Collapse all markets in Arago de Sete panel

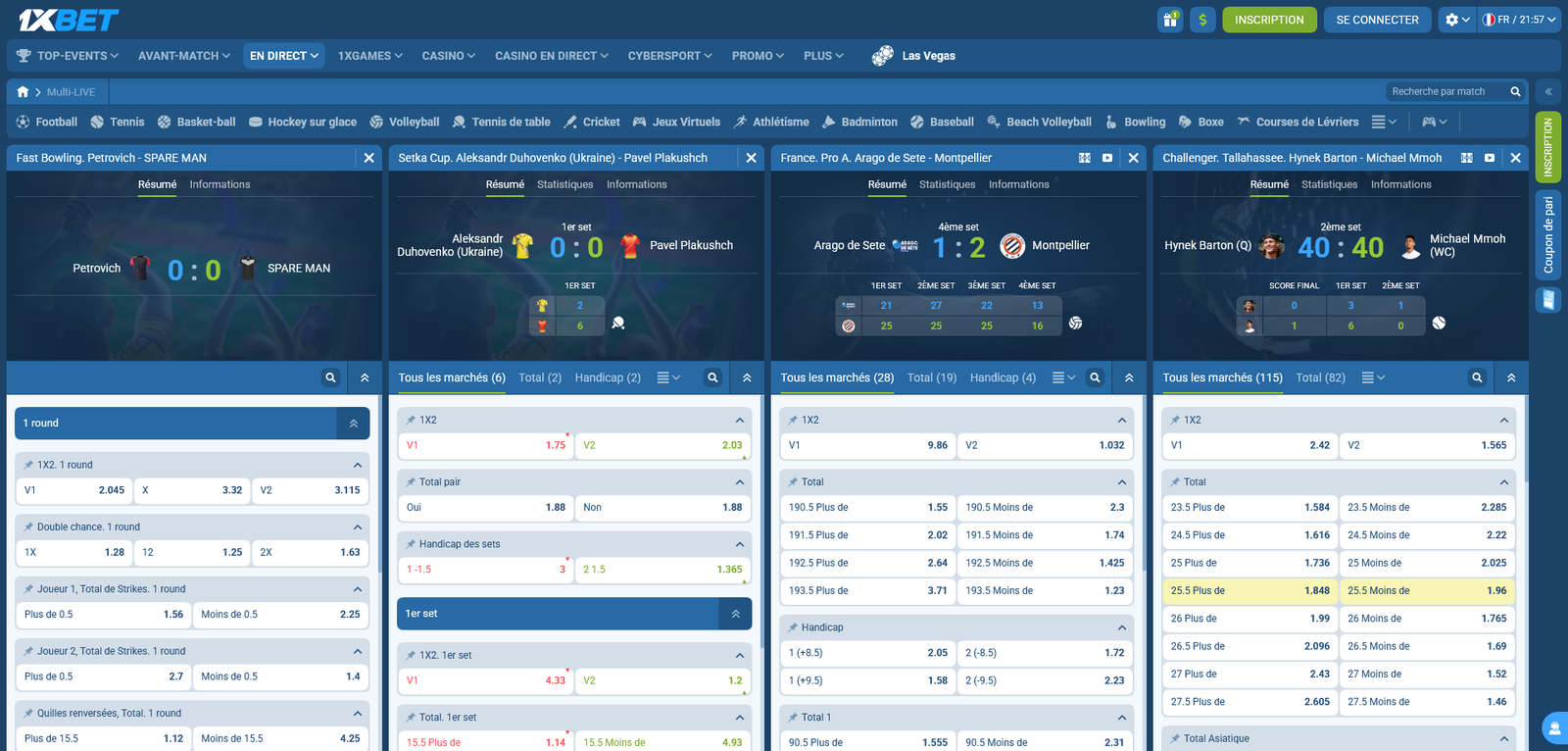(x=1129, y=377)
